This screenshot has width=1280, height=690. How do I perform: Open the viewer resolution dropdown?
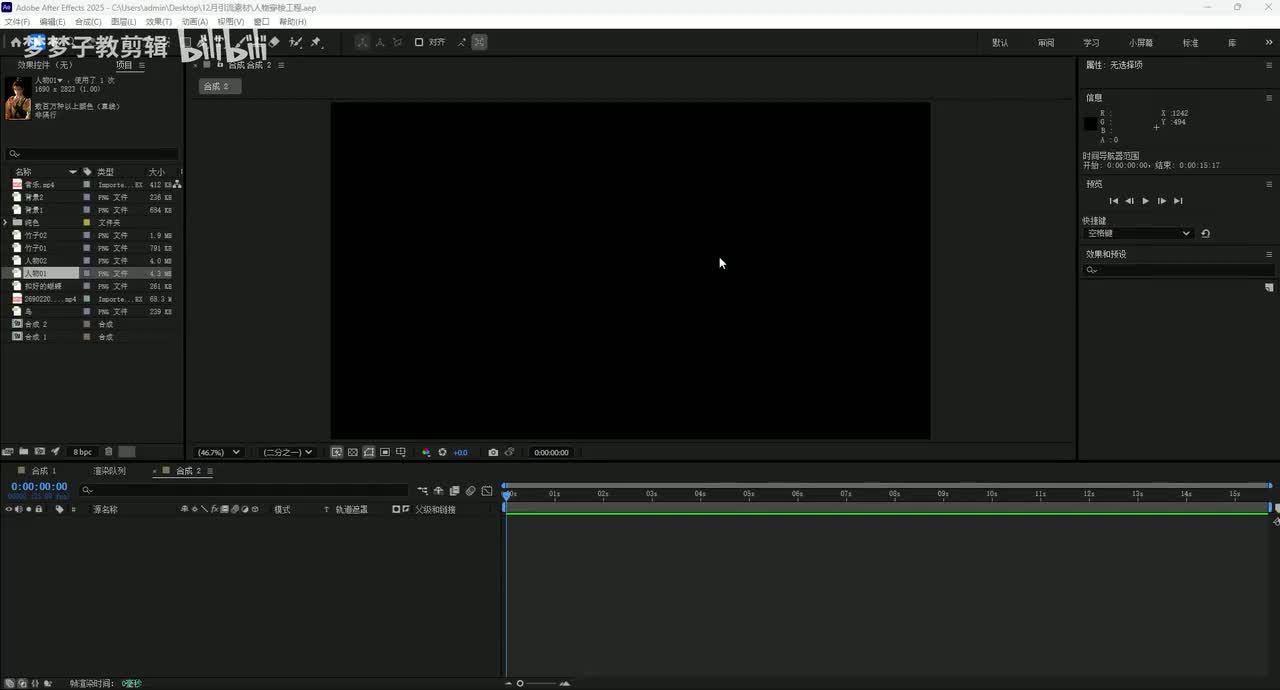coord(288,452)
